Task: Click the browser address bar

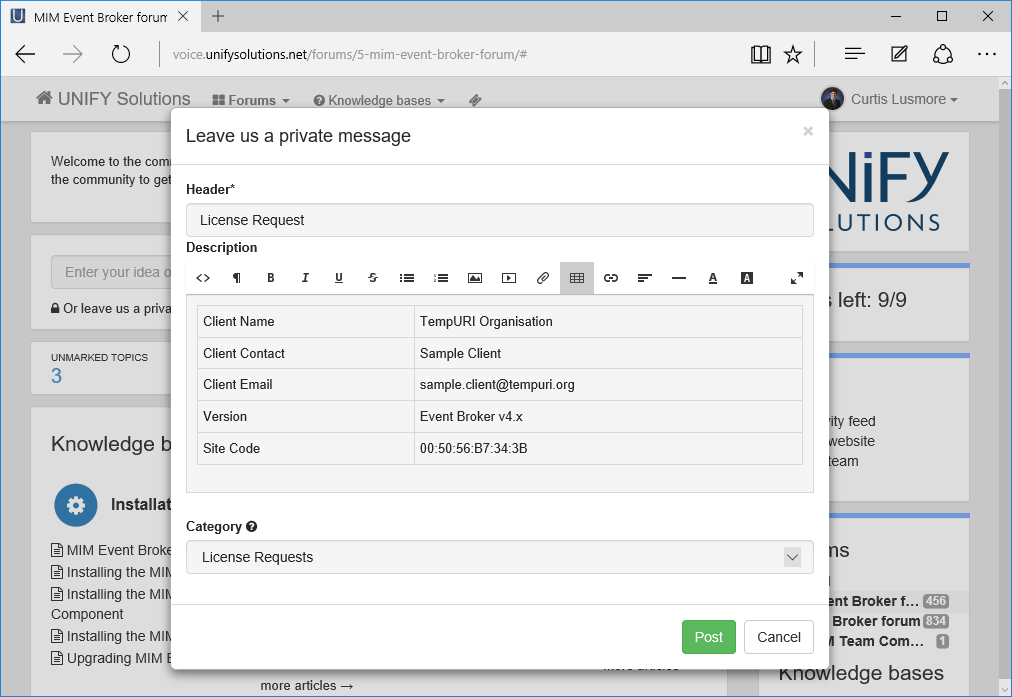Action: [x=452, y=54]
